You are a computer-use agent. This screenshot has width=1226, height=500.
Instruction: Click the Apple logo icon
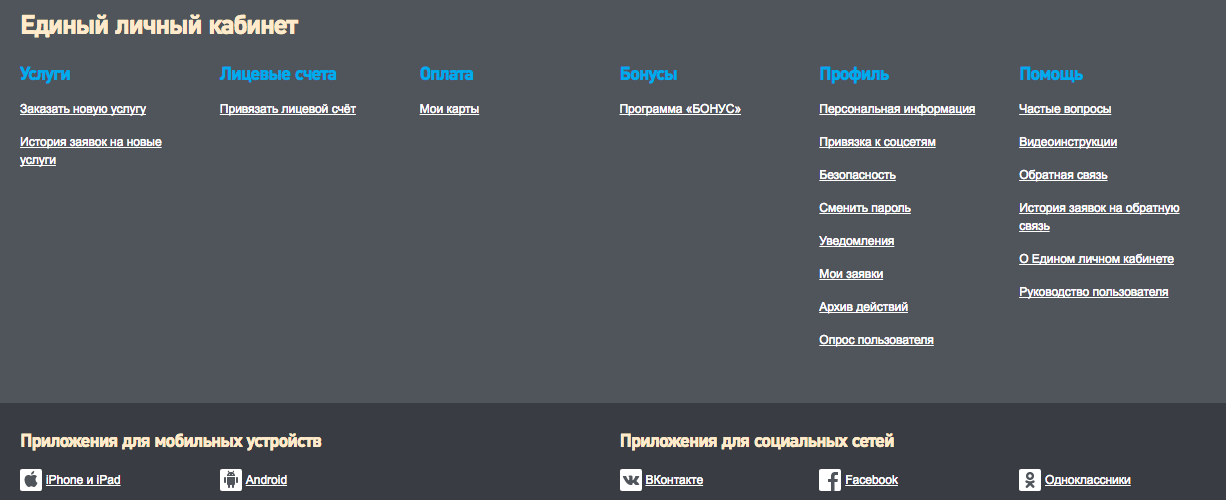point(31,480)
